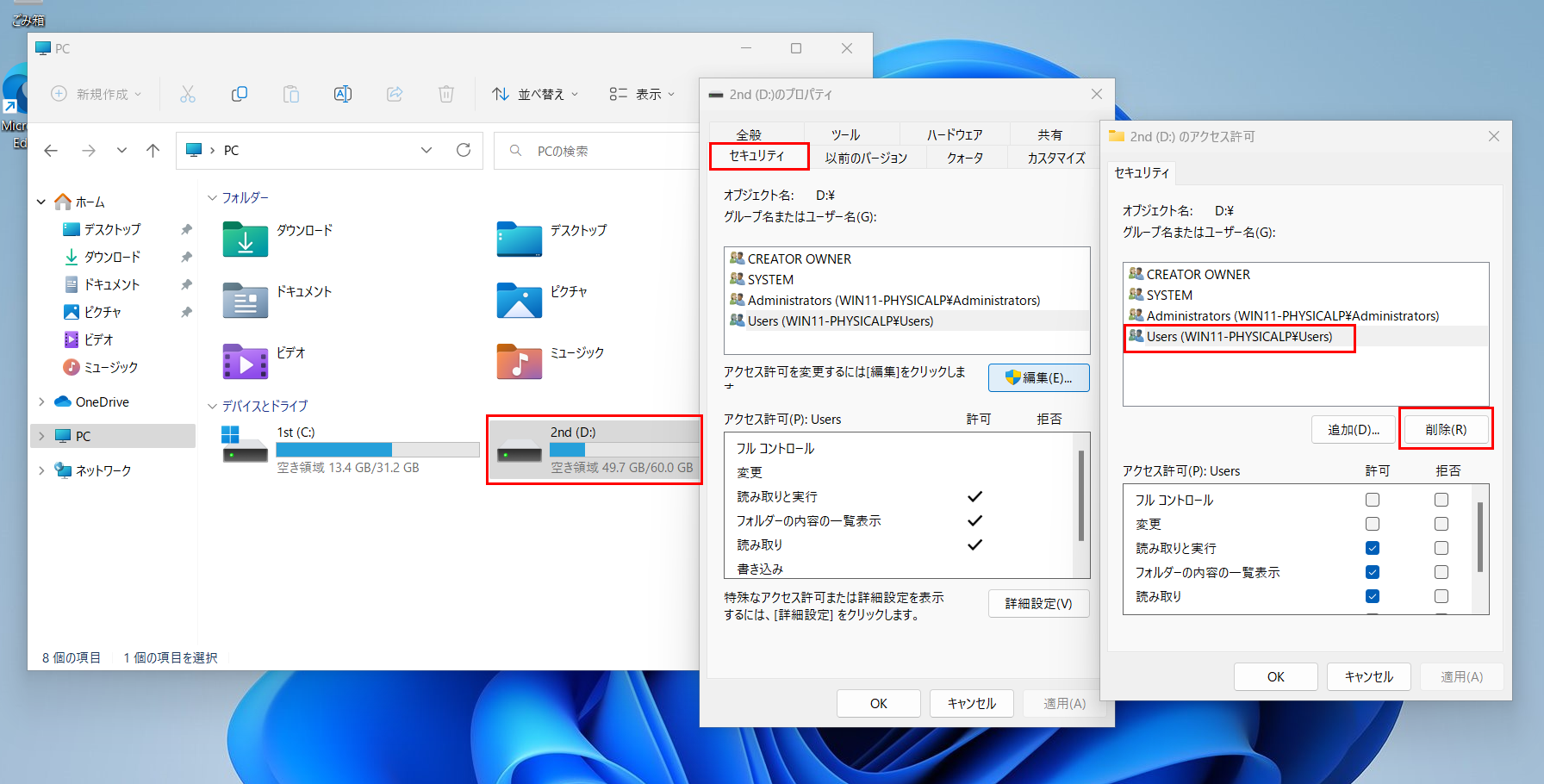
Task: Open the ビデオ folder icon in main pane
Action: (x=246, y=362)
